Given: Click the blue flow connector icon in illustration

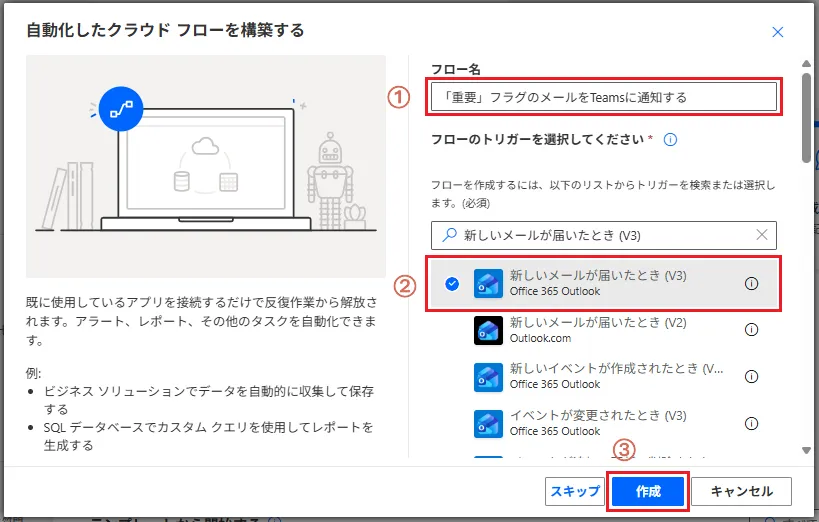Looking at the screenshot, I should 121,109.
